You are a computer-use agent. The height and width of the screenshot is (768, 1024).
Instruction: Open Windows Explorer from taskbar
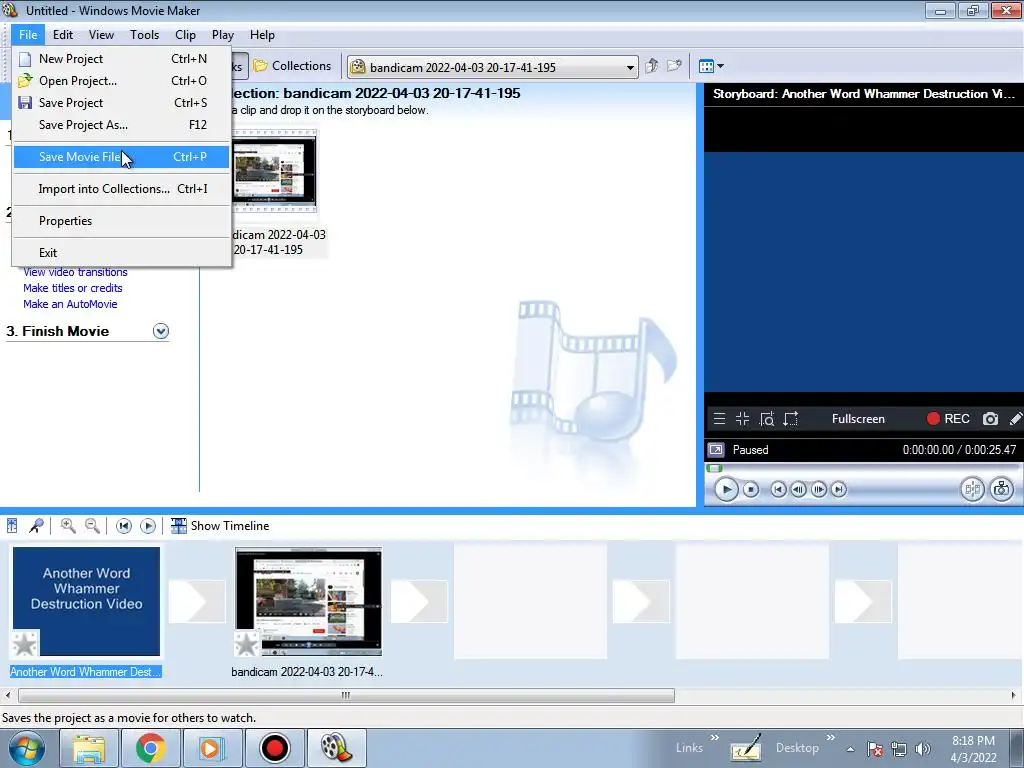89,748
